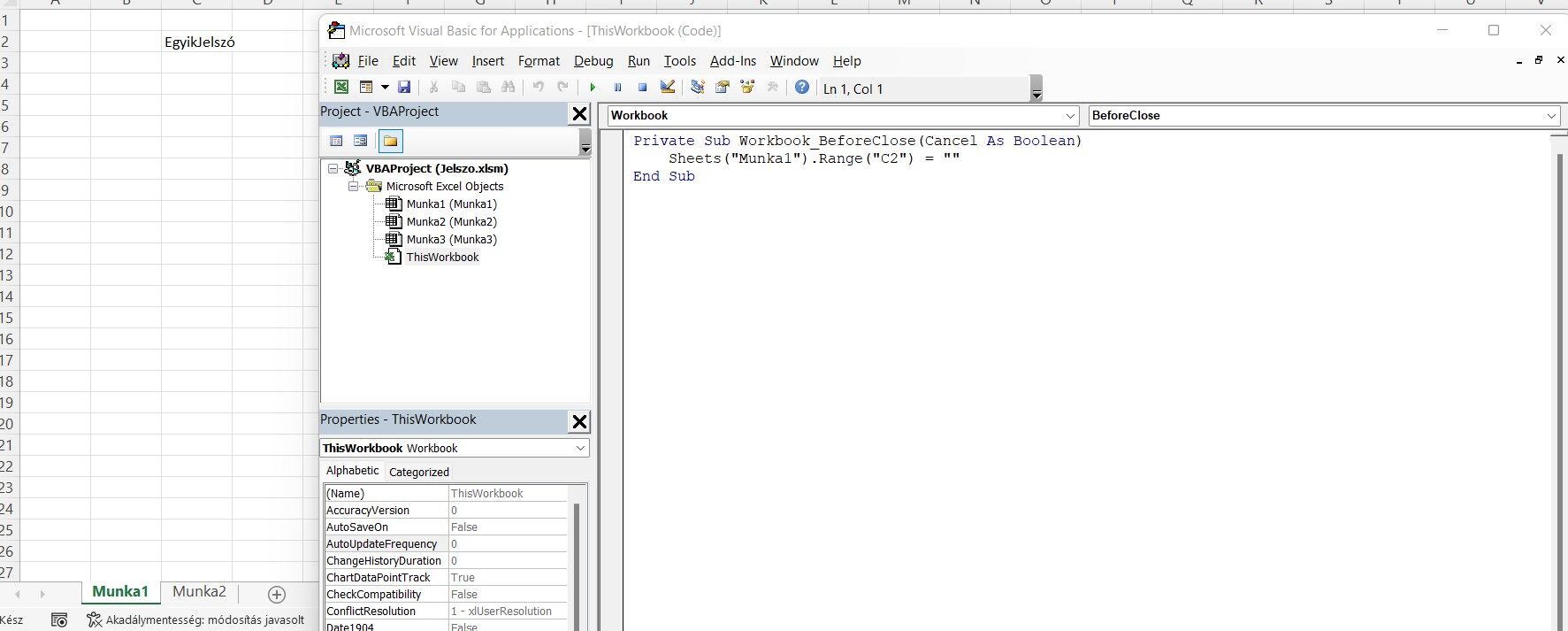
Task: Click the ChartDataPointTrack property row
Action: pyautogui.click(x=446, y=577)
